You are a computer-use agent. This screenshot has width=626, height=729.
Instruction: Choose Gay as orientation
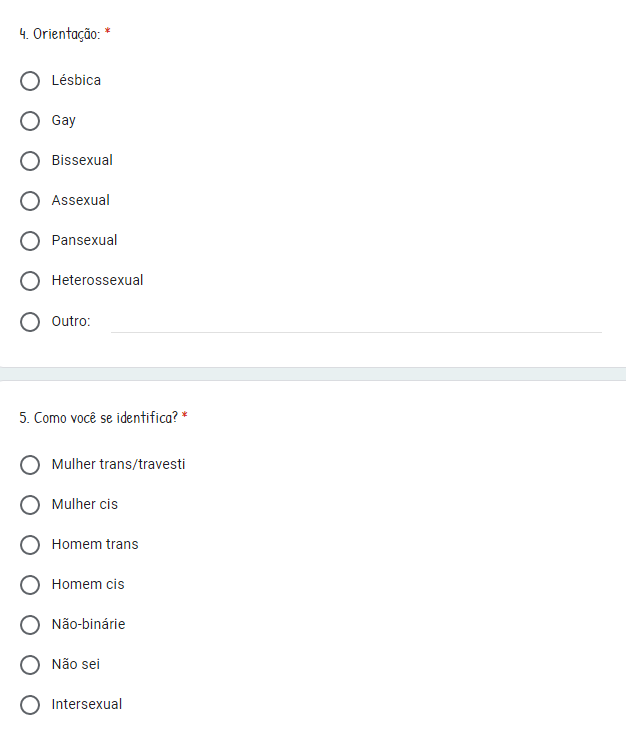30,120
